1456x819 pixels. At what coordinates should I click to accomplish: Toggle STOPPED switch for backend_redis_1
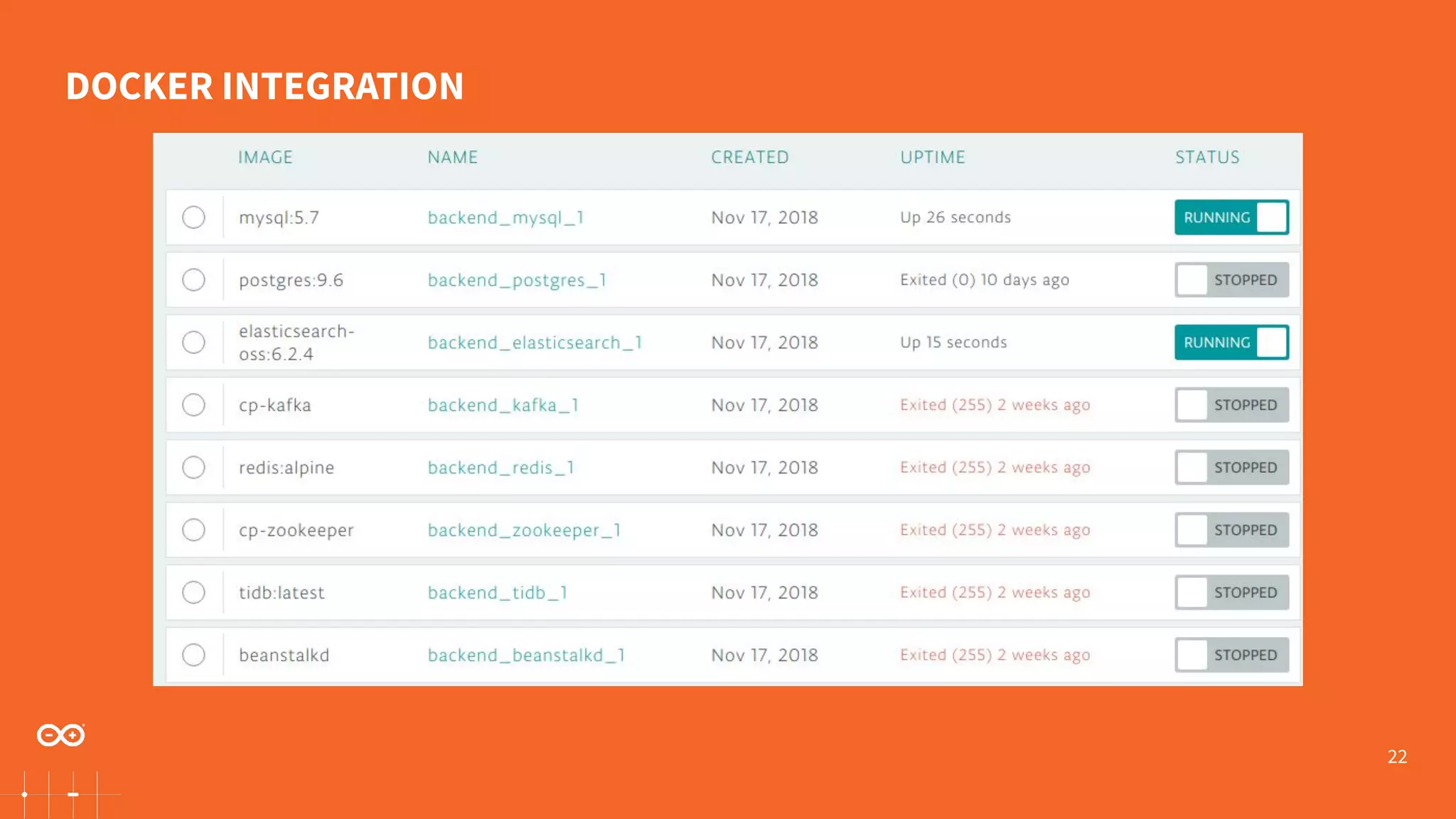click(x=1231, y=468)
